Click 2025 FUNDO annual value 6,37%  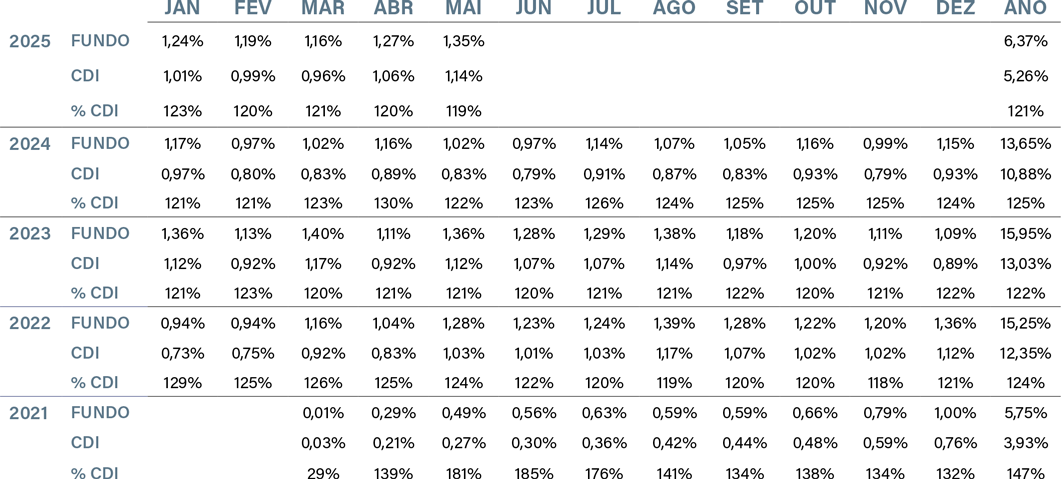1026,41
